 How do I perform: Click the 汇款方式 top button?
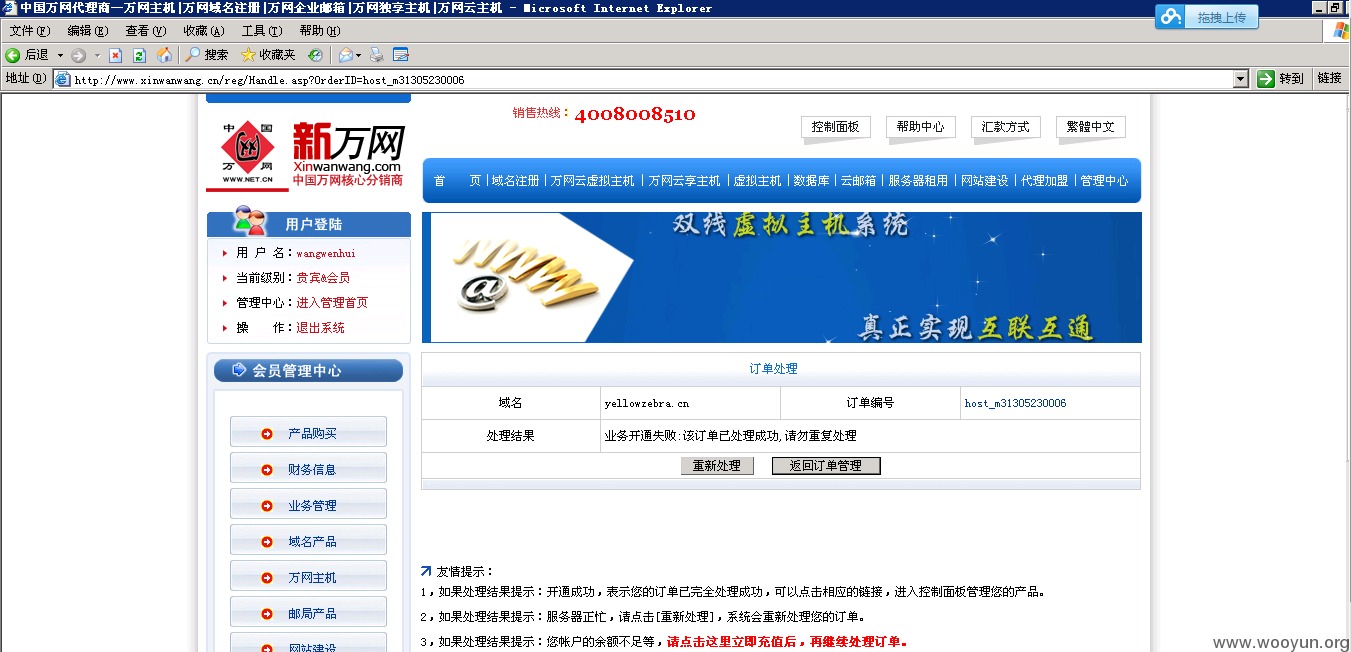(1006, 127)
